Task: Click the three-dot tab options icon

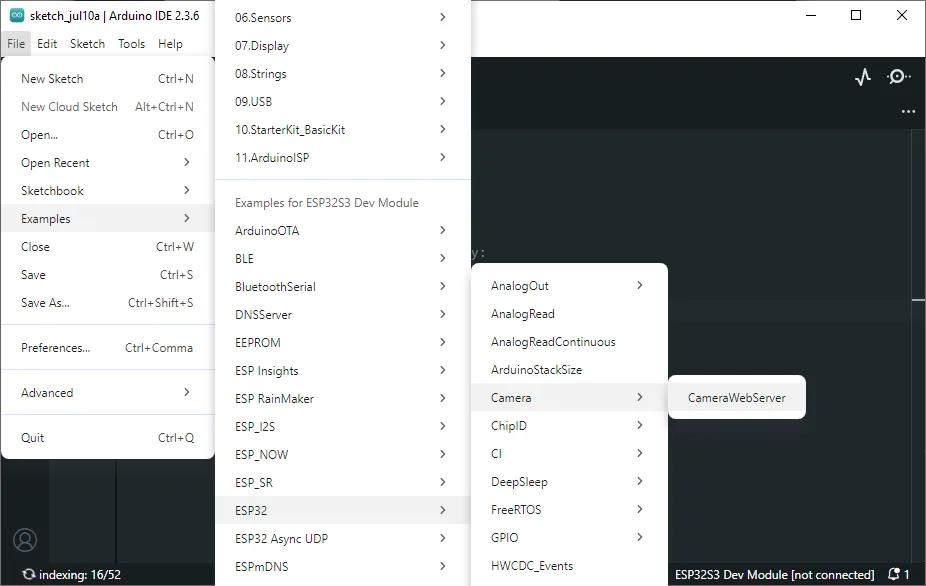Action: [x=908, y=111]
